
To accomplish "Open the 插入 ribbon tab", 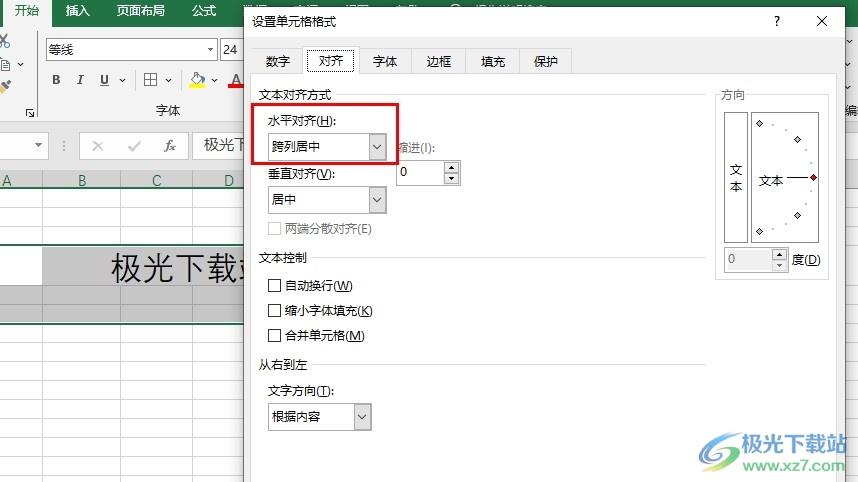I will point(77,10).
